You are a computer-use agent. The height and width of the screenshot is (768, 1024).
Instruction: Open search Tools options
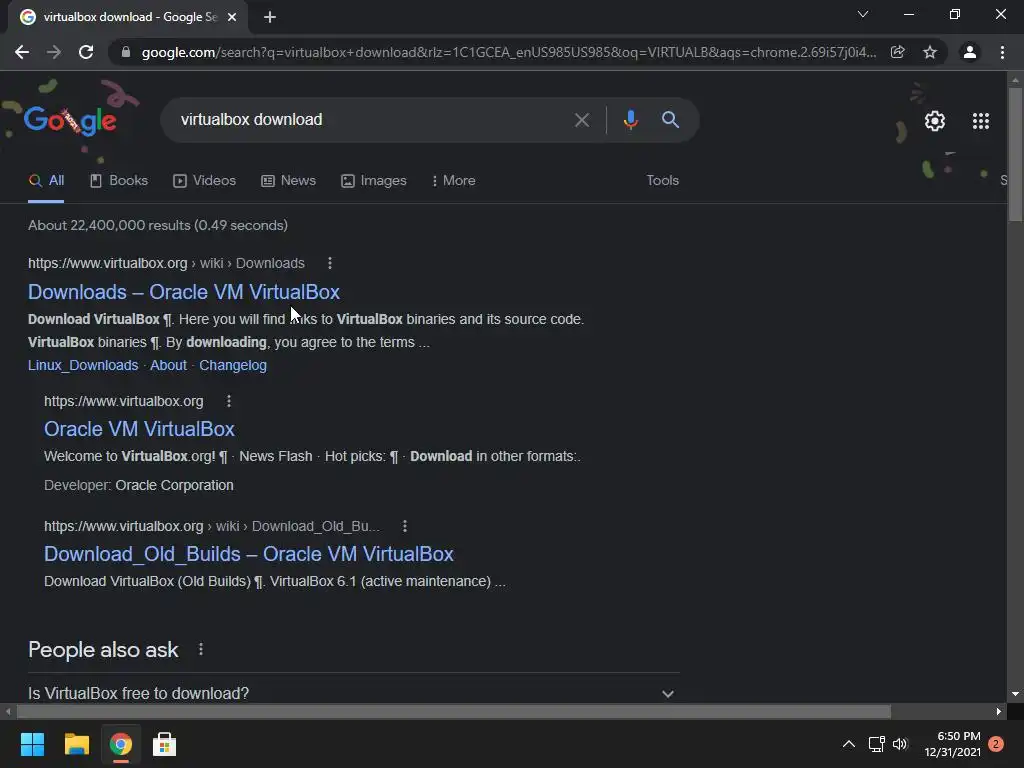point(662,181)
